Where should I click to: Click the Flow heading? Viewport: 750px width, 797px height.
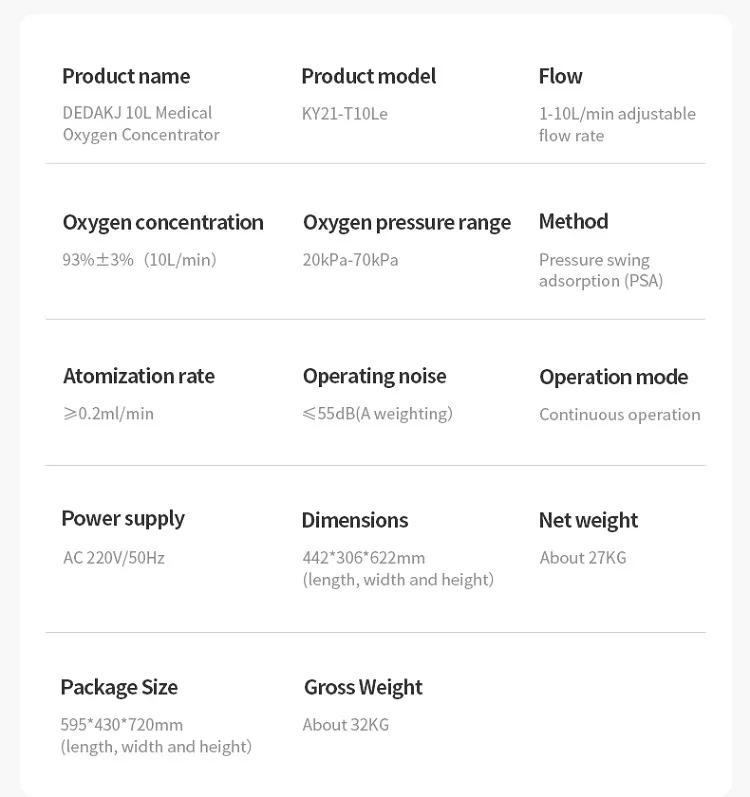[560, 77]
